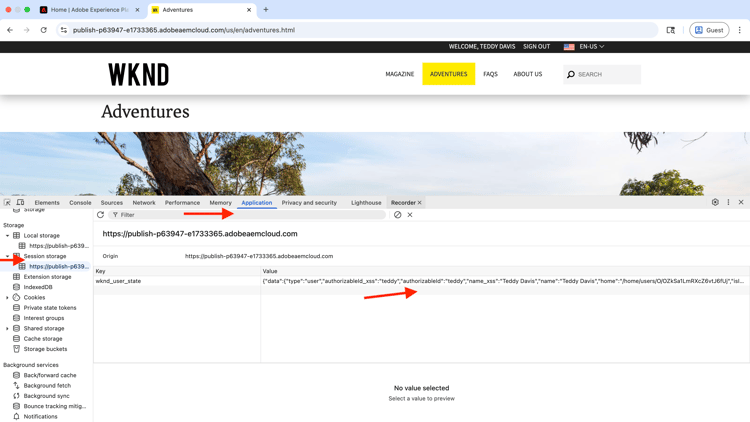Click the Sign Out link
The height and width of the screenshot is (422, 750).
tap(536, 46)
